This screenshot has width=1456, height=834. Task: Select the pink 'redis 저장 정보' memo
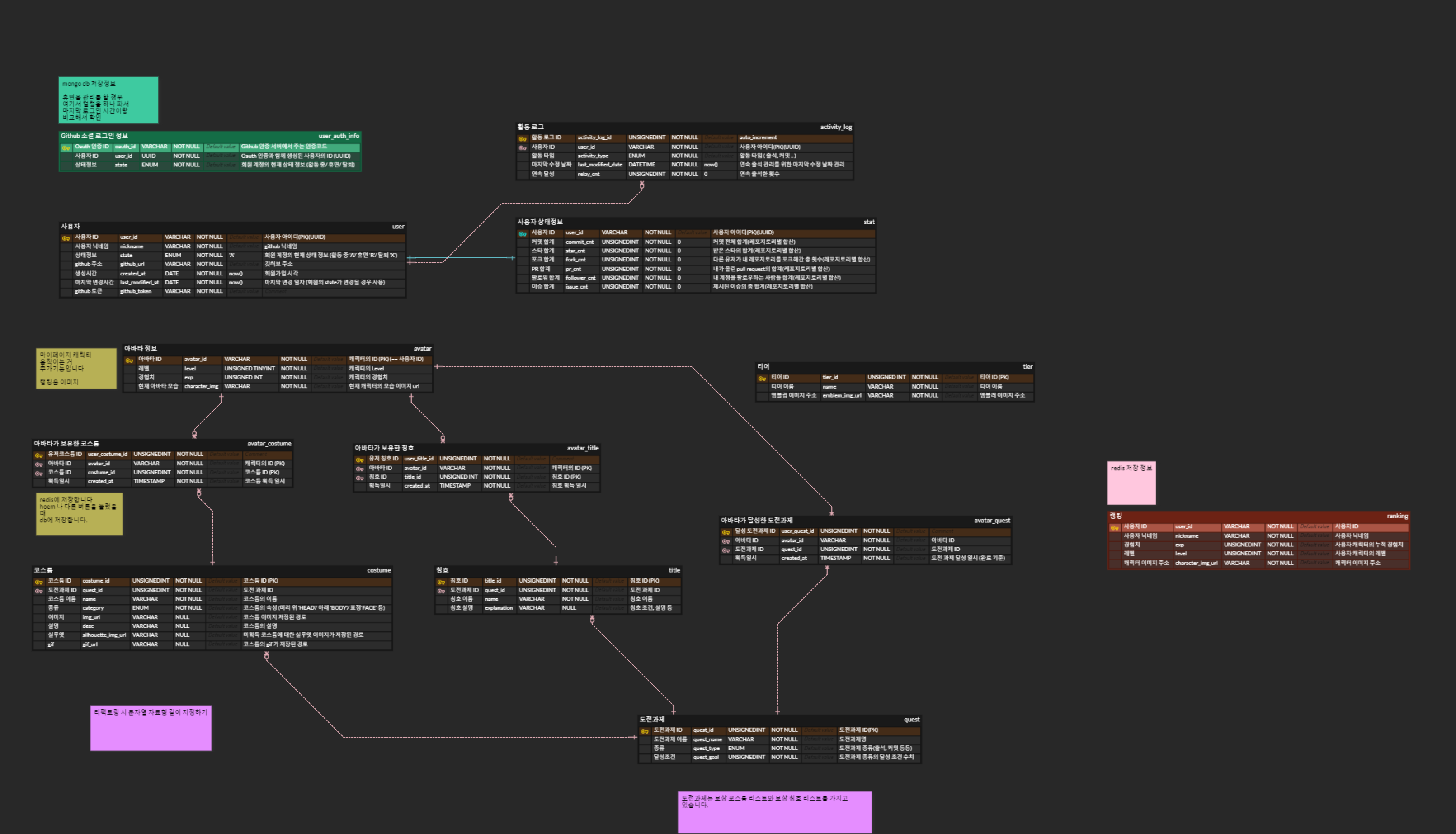[1131, 483]
